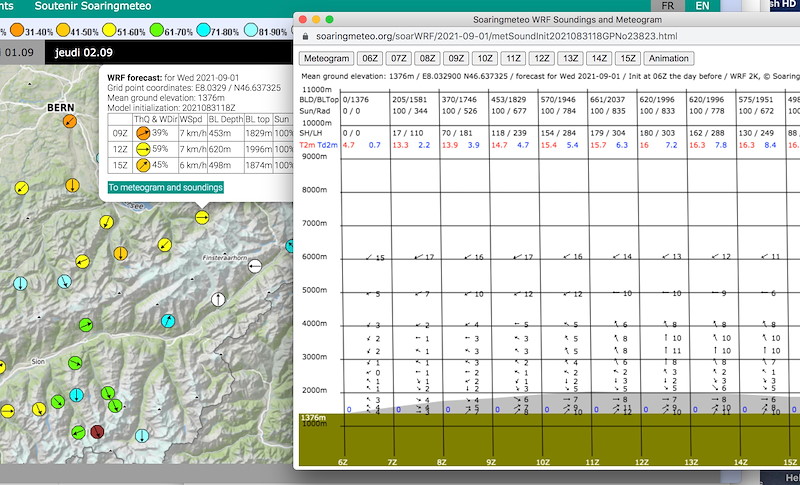This screenshot has height=485, width=800.
Task: Click the lock icon in address bar
Action: pos(305,37)
